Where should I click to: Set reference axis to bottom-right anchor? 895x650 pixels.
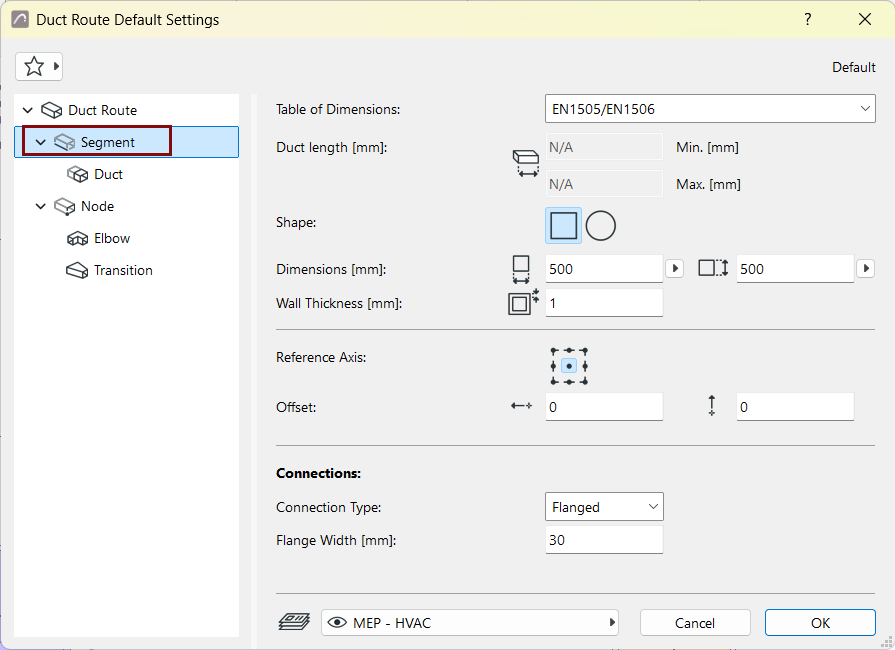[584, 381]
